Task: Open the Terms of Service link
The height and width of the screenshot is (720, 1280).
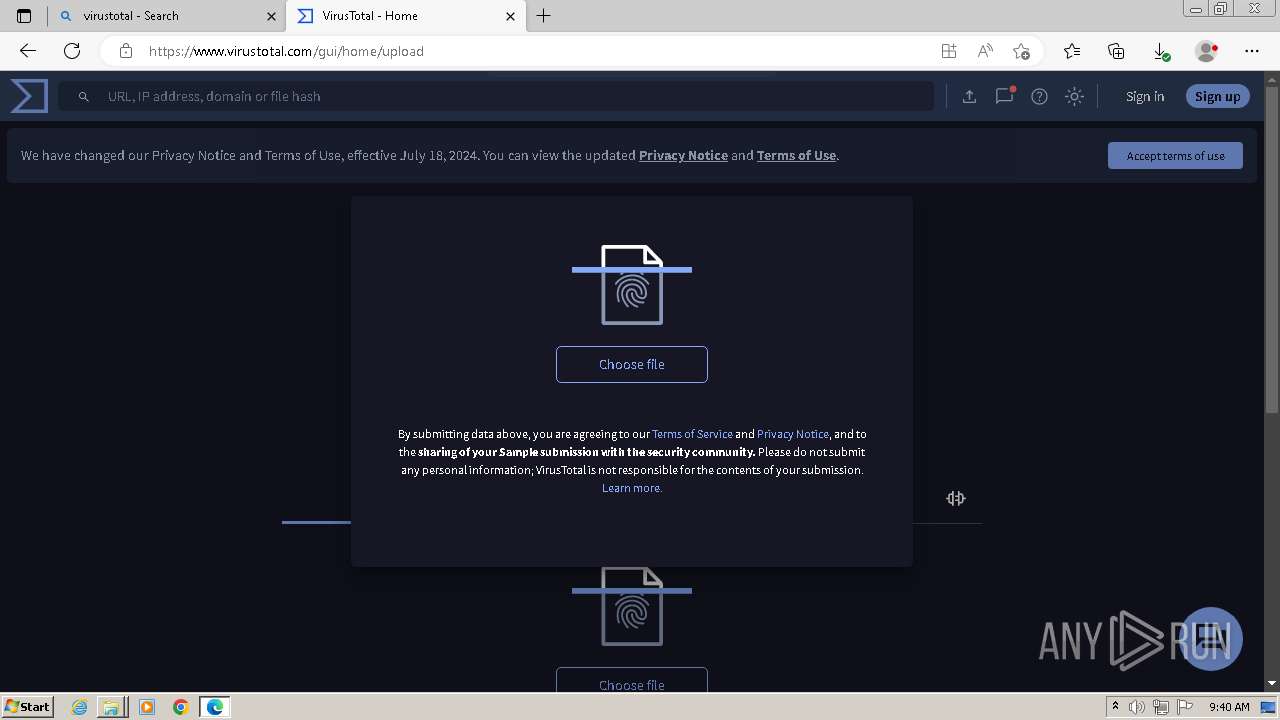Action: [x=692, y=434]
